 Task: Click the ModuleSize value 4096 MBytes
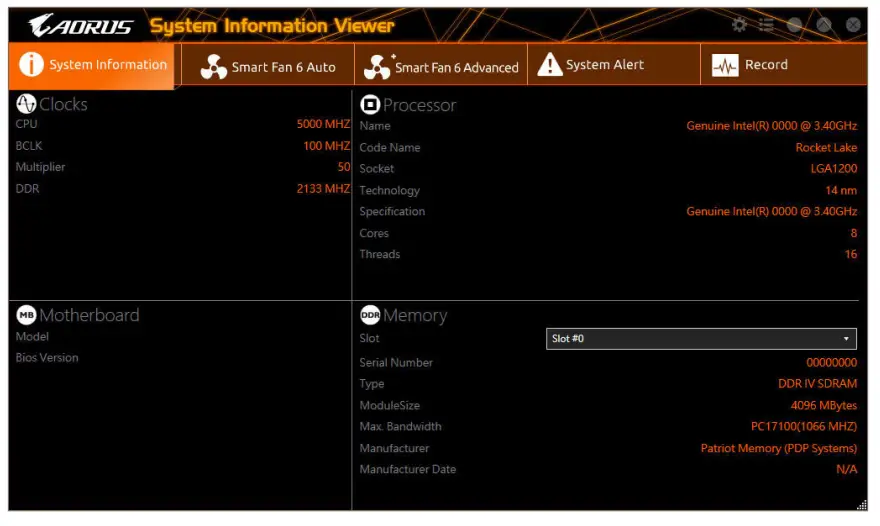pos(824,405)
